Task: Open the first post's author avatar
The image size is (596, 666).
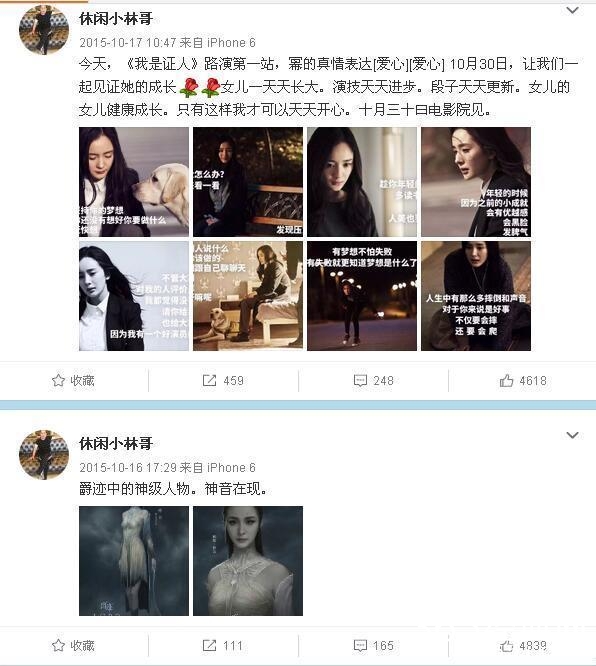Action: [x=44, y=30]
